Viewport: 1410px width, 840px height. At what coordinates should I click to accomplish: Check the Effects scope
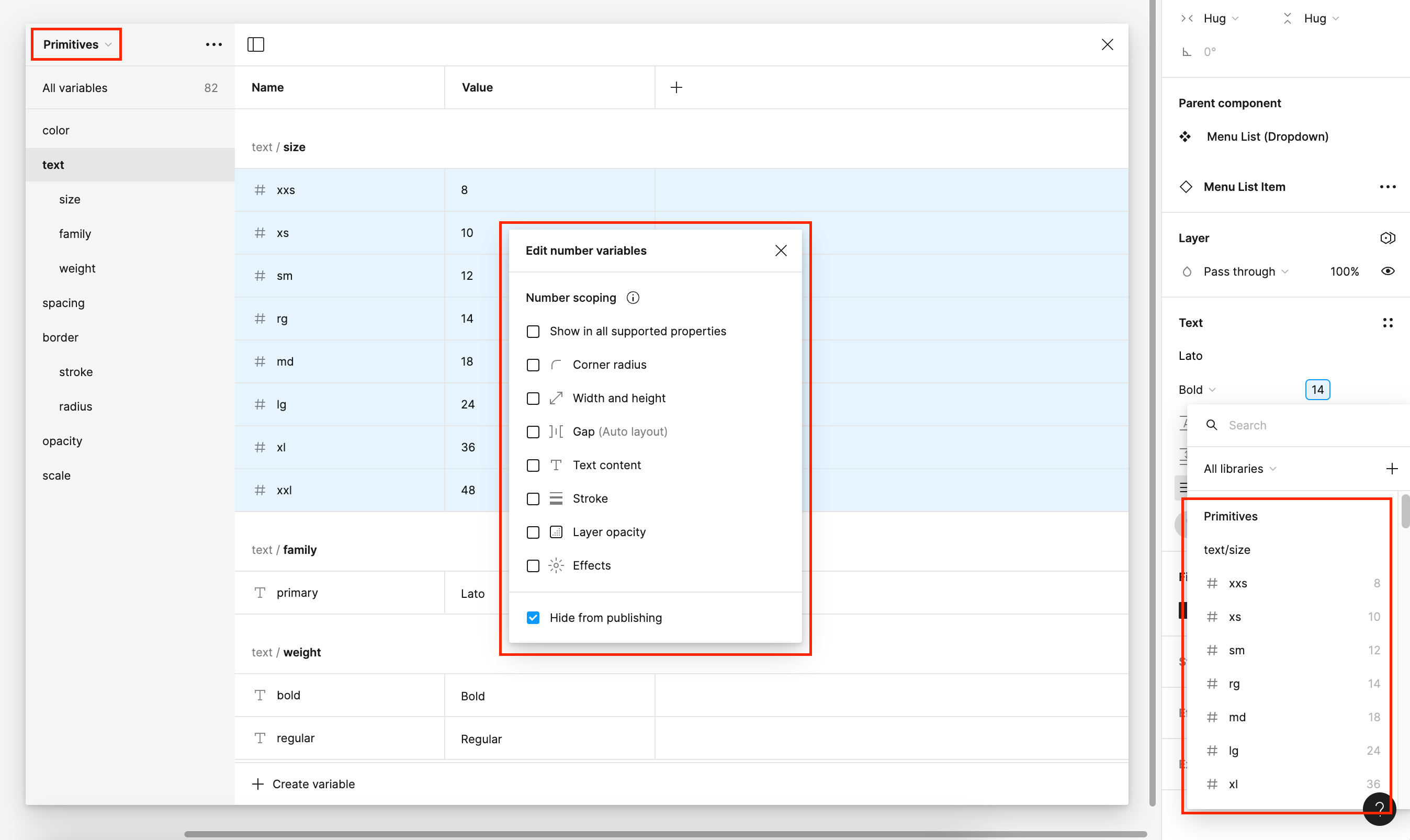[533, 565]
